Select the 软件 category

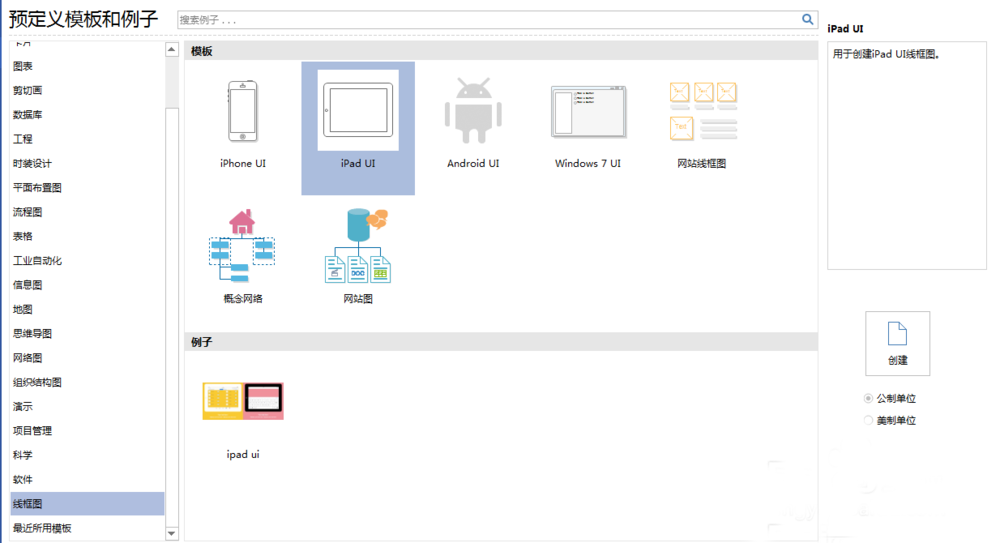87,479
